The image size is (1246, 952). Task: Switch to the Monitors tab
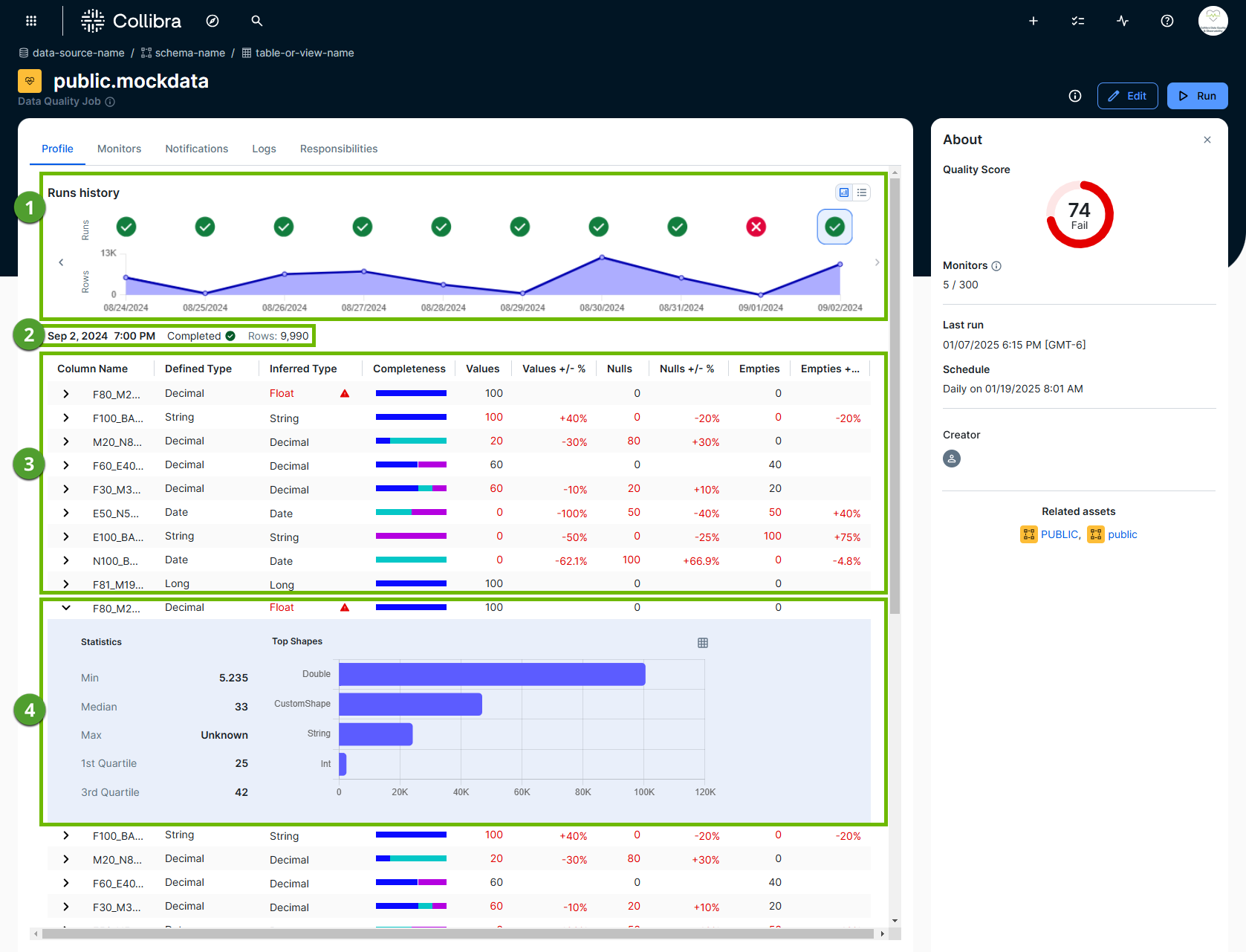tap(119, 149)
